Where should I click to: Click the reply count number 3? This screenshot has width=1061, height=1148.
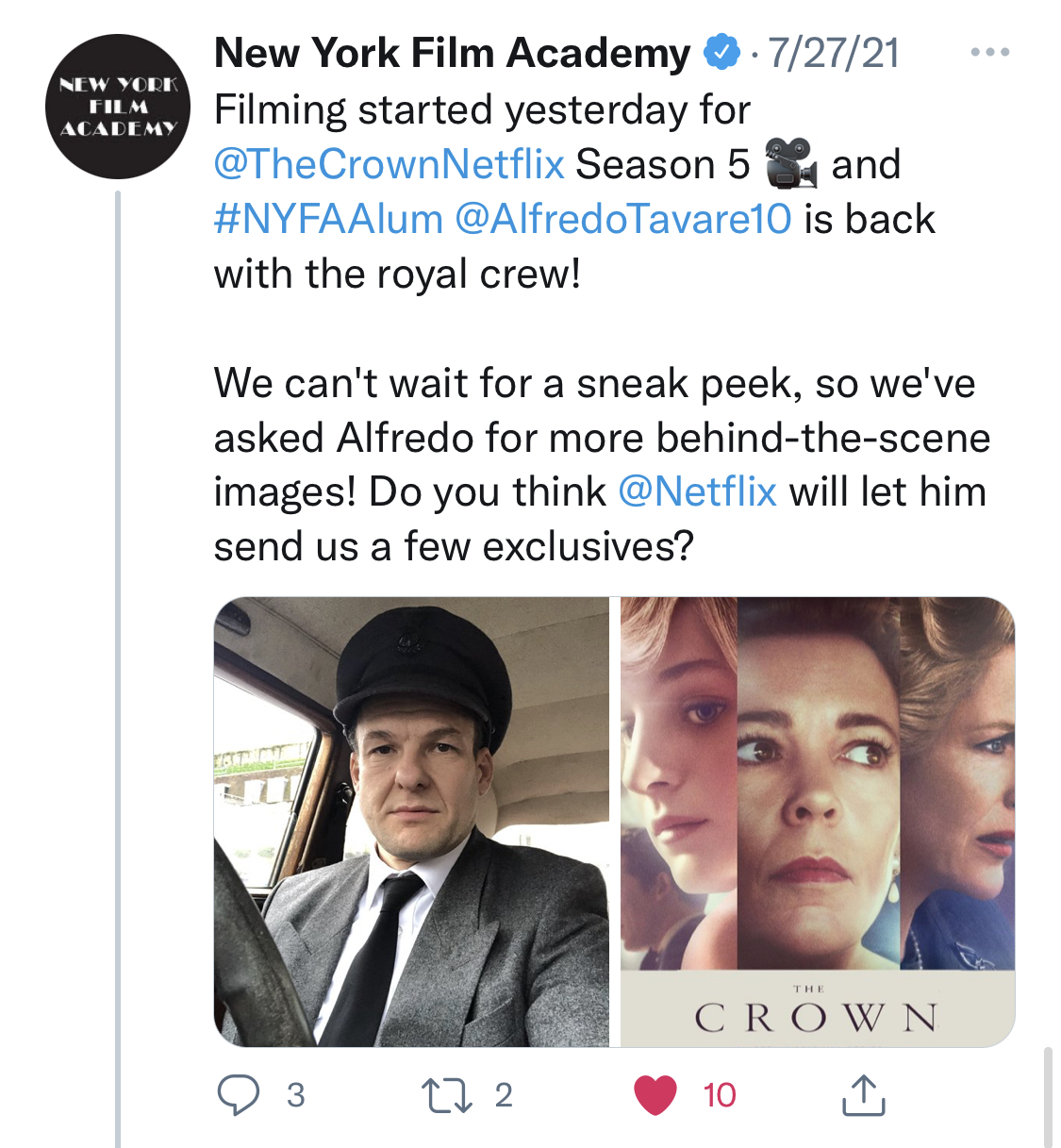coord(295,1095)
